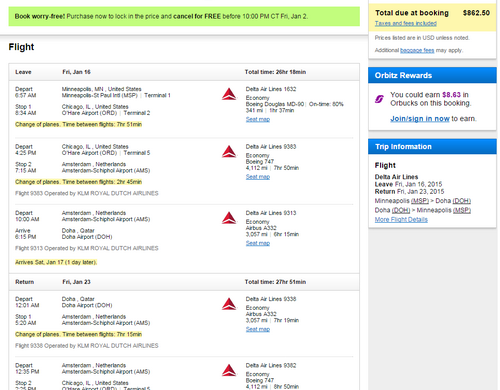This screenshot has height=390, width=500.
Task: Click Delta logo for flight 9313
Action: click(229, 218)
